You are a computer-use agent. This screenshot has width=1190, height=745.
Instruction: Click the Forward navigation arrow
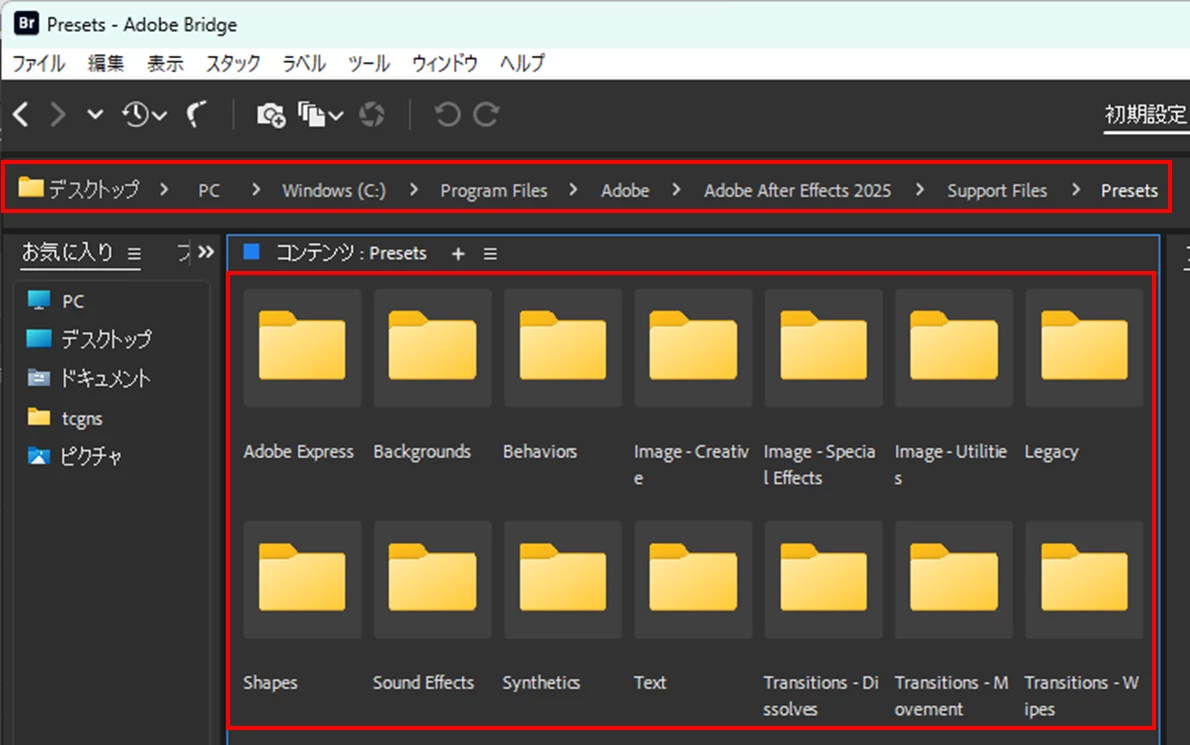pyautogui.click(x=58, y=115)
